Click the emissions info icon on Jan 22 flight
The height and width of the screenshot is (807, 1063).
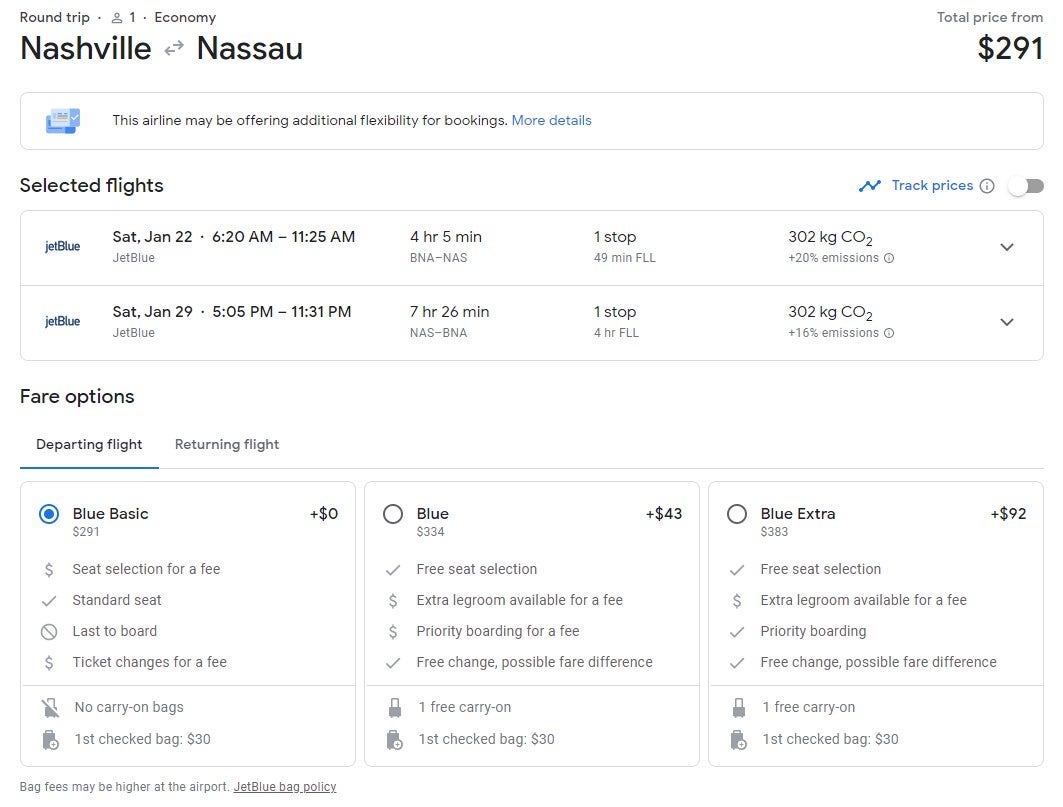coord(889,258)
